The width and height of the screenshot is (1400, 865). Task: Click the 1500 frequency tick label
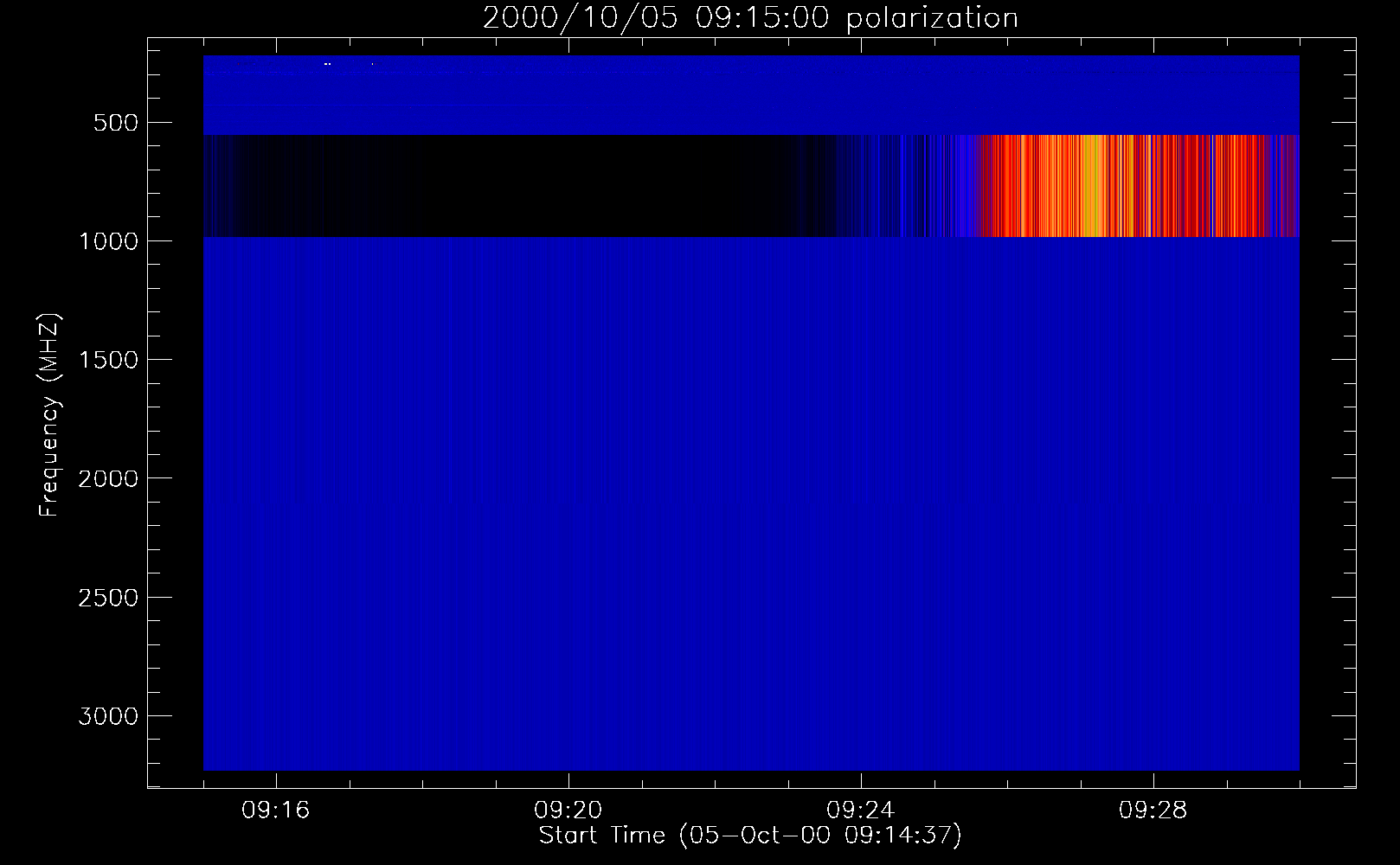108,360
